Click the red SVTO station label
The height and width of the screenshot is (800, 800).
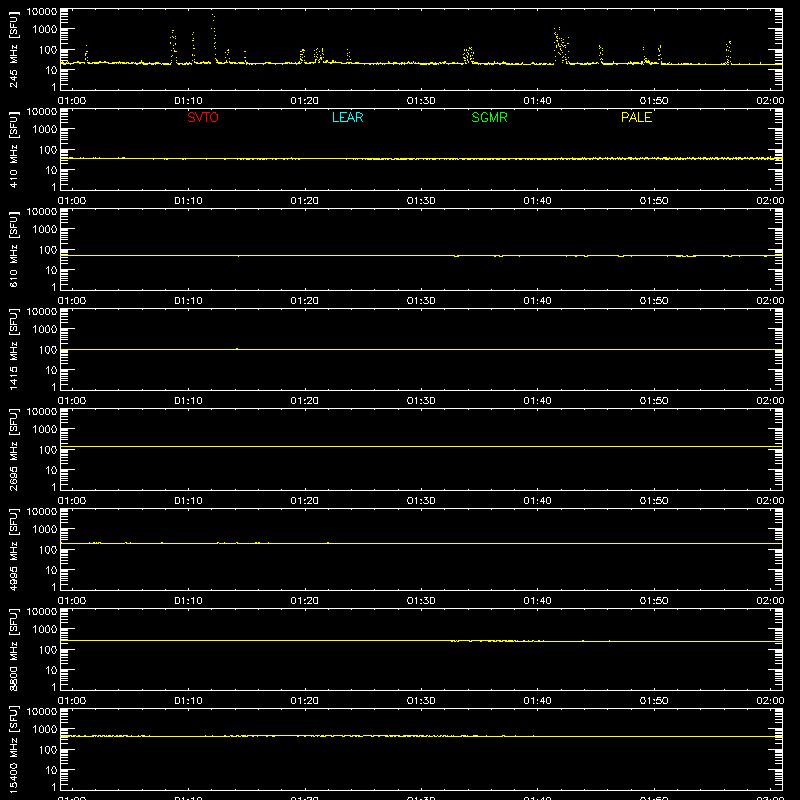[x=203, y=117]
